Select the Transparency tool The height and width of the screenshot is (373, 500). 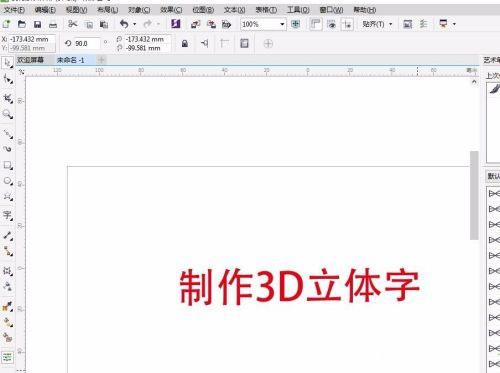(7, 286)
